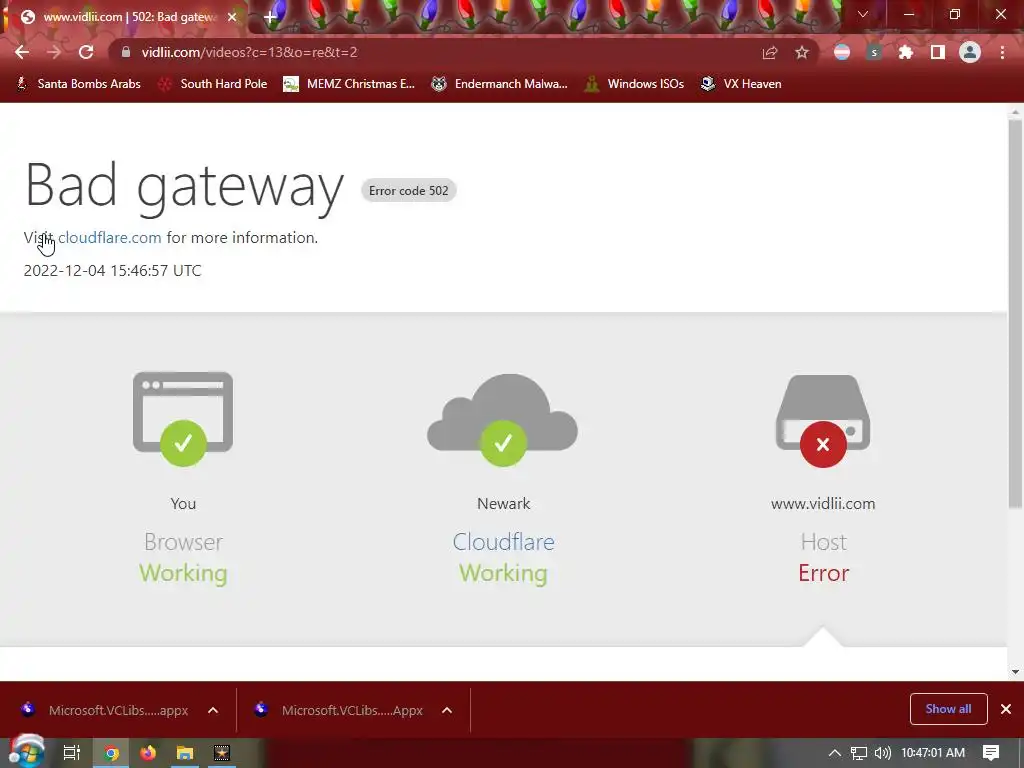
Task: Open the S extension icon
Action: [874, 52]
